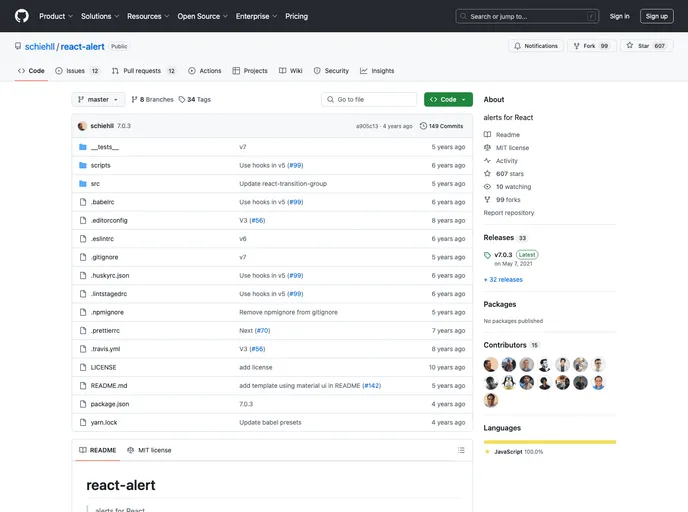688x512 pixels.
Task: Fork the repository
Action: (x=591, y=46)
